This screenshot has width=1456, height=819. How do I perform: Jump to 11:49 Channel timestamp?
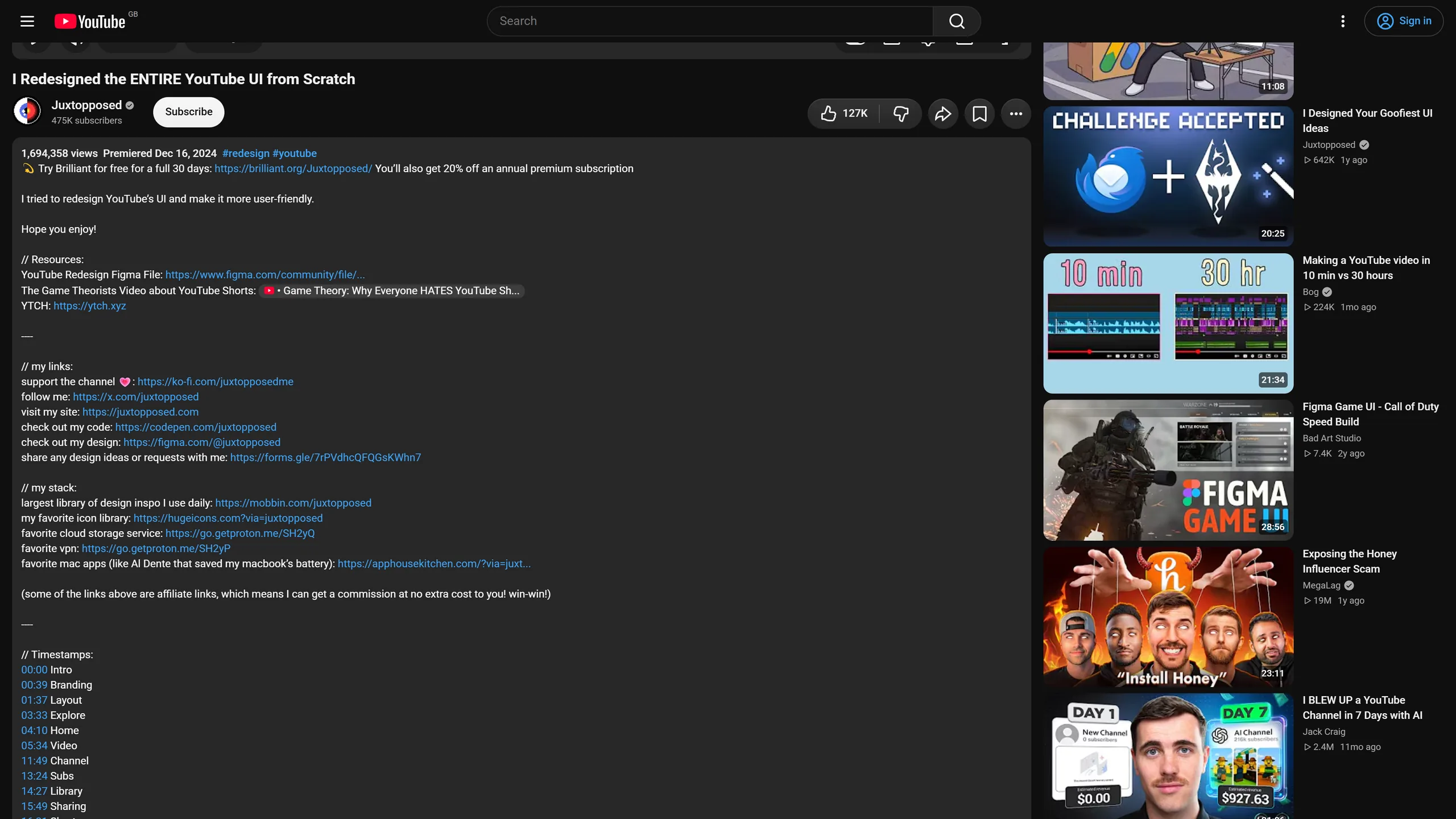pos(34,760)
